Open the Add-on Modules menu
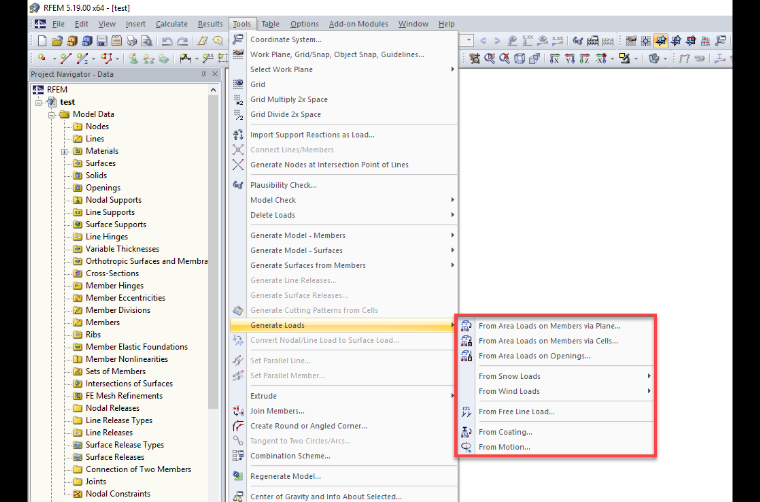 coord(358,24)
